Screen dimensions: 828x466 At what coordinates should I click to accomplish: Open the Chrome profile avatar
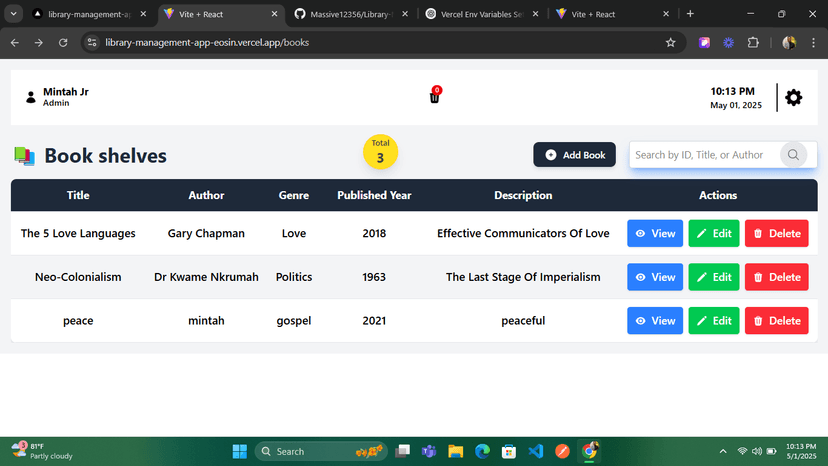(789, 43)
